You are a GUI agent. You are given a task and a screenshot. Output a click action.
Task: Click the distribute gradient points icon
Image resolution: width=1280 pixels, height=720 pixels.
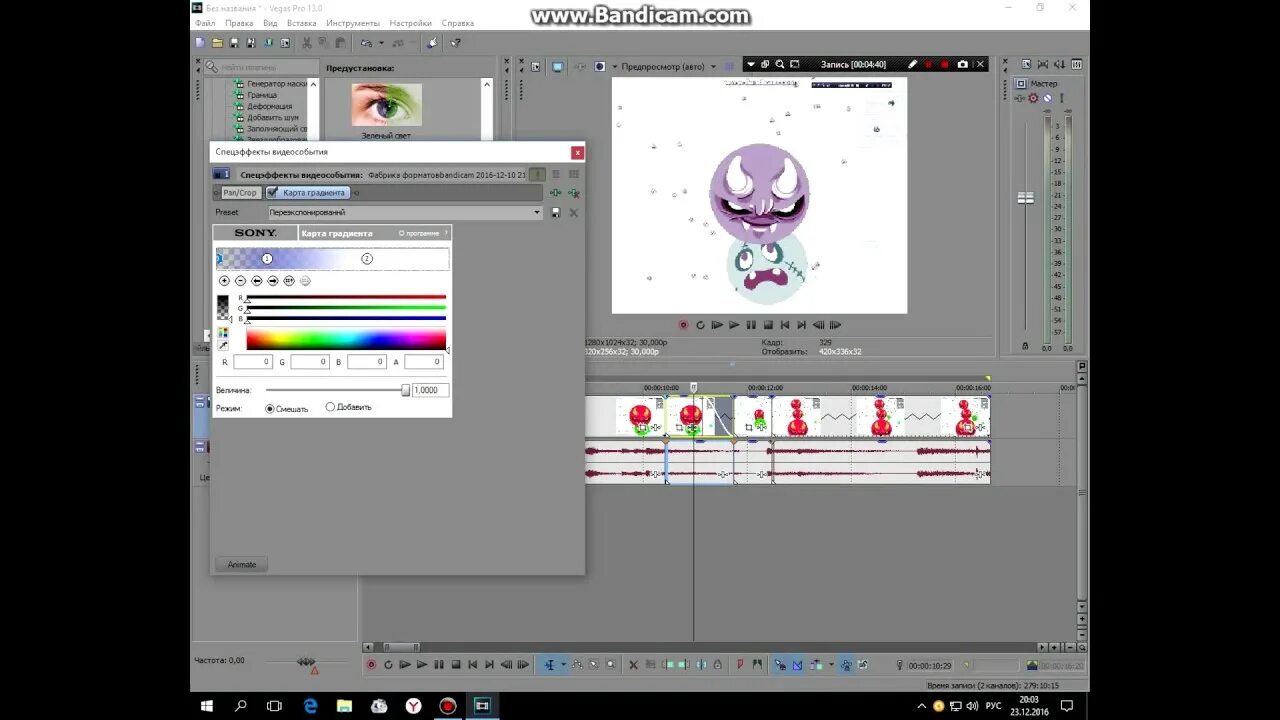pos(289,281)
